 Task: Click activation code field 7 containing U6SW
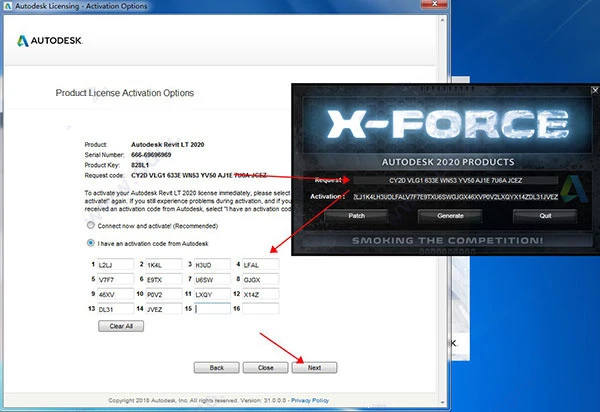pos(212,279)
